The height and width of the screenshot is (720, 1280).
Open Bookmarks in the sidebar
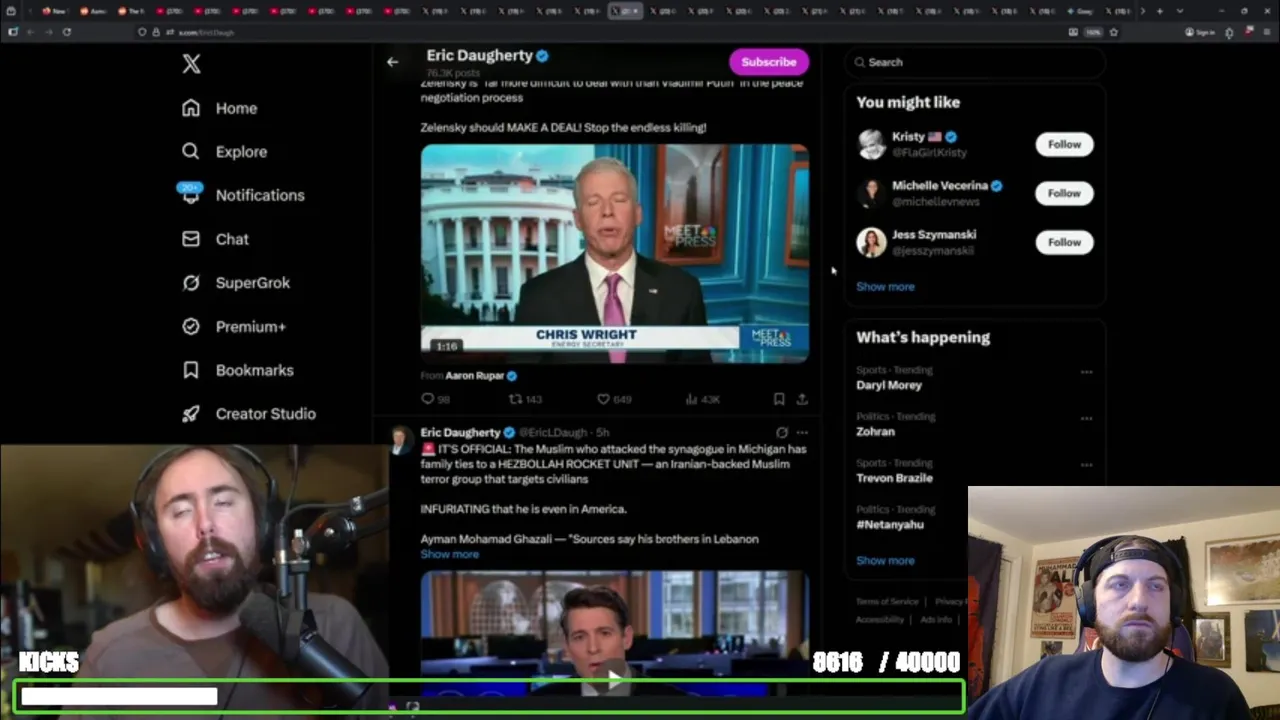point(238,370)
